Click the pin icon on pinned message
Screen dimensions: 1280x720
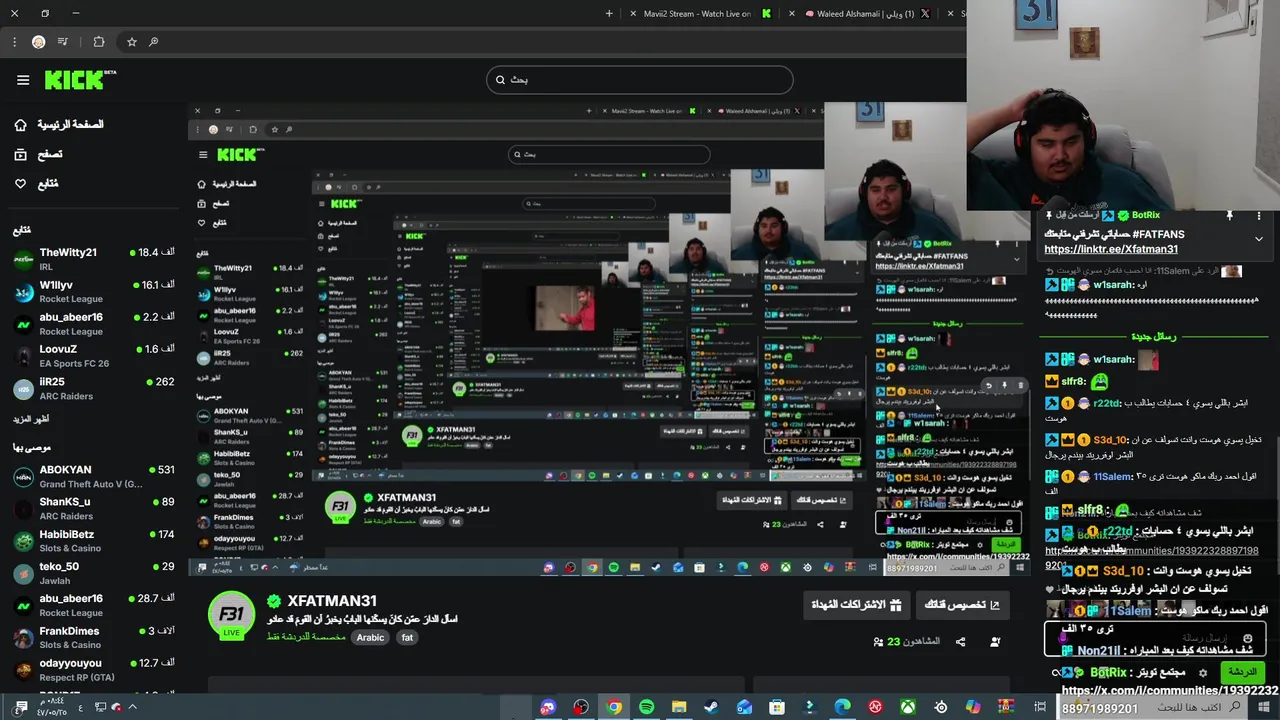coord(1229,215)
